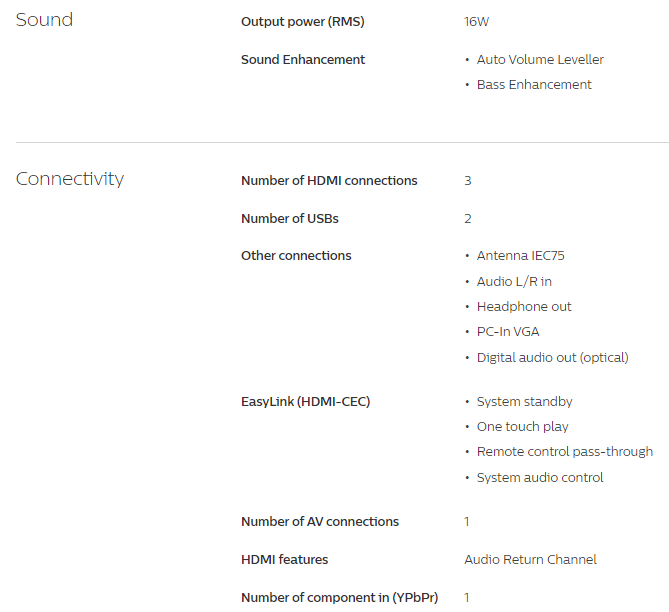This screenshot has height=612, width=669.
Task: Select PC-In VGA list item
Action: [508, 332]
